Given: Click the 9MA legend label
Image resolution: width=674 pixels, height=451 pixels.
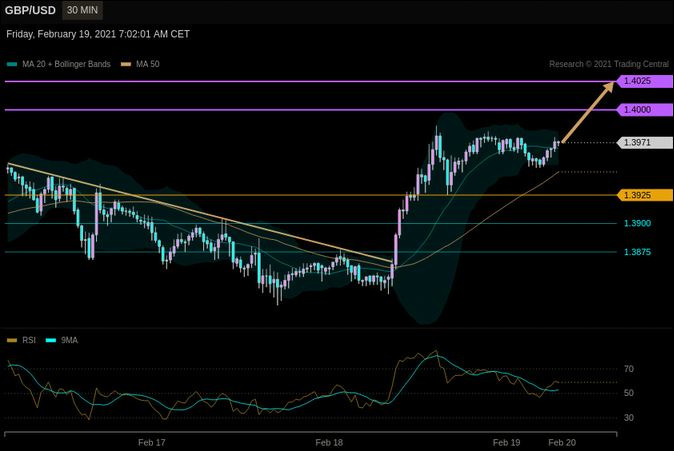Looking at the screenshot, I should pyautogui.click(x=69, y=340).
